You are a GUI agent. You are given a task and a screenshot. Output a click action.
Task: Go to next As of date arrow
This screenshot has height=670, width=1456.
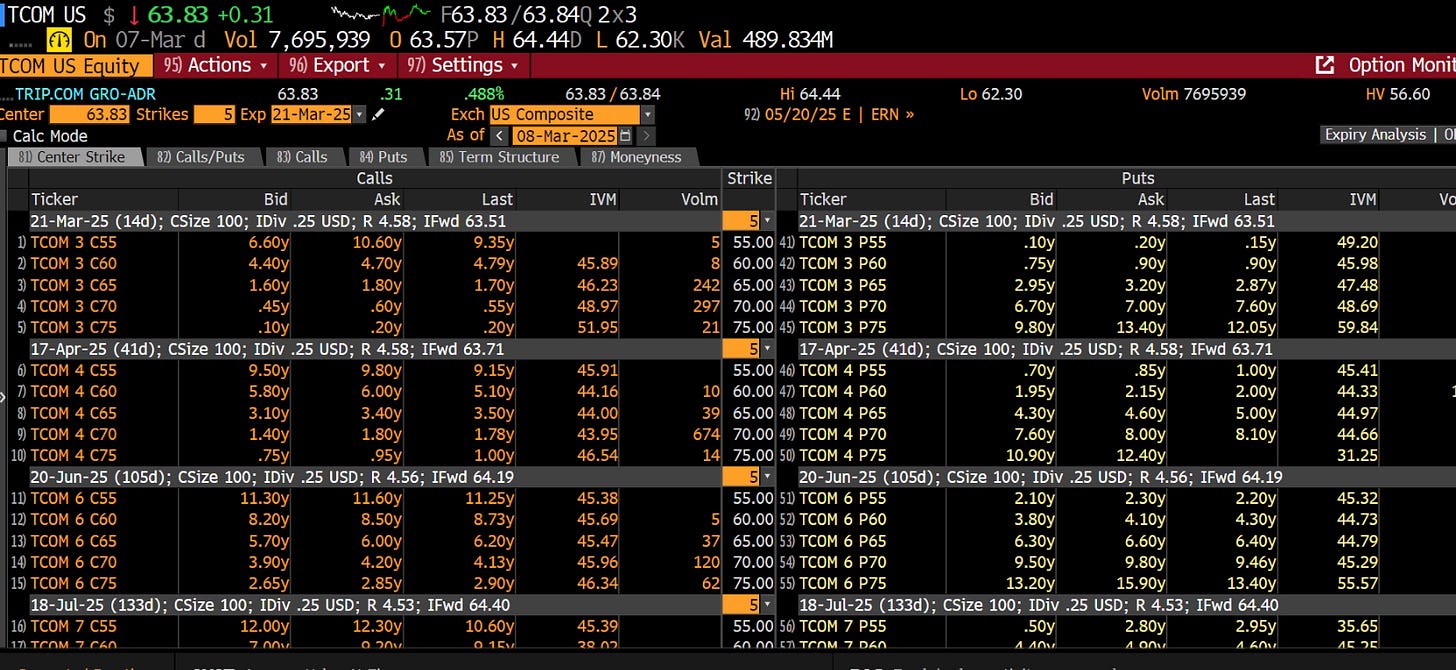pos(647,135)
